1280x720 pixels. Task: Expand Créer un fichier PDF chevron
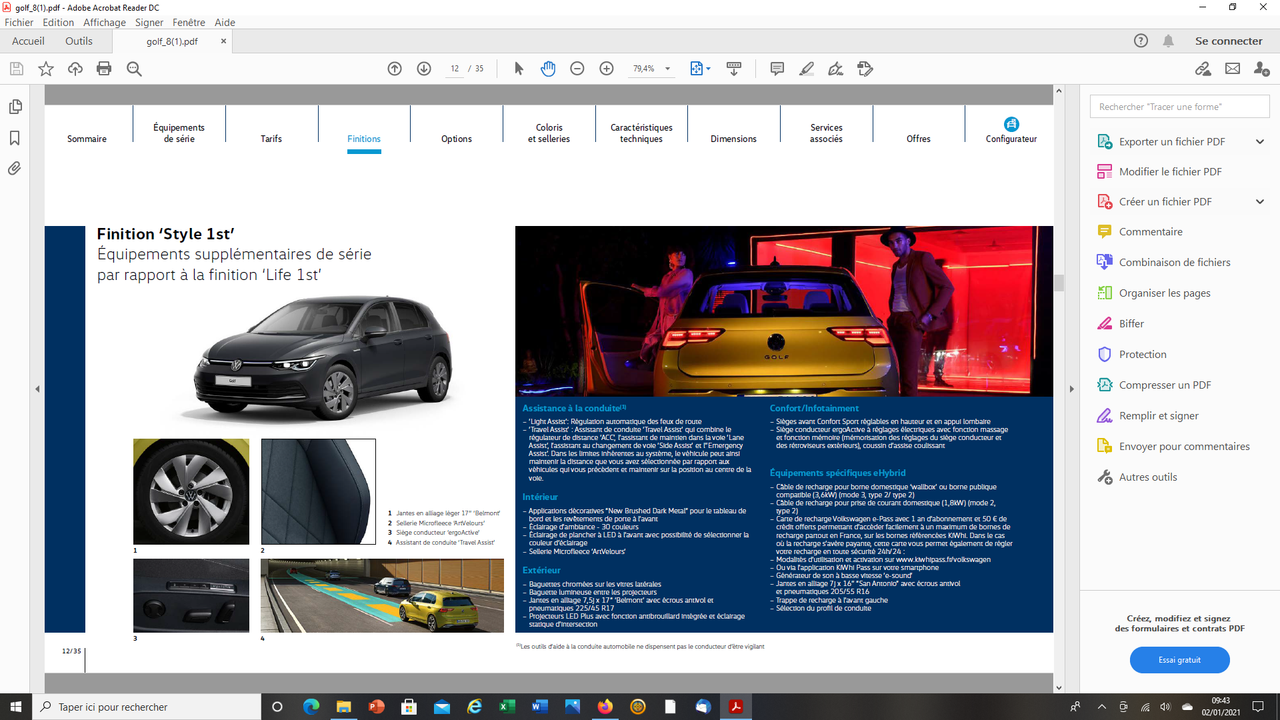click(x=1260, y=201)
